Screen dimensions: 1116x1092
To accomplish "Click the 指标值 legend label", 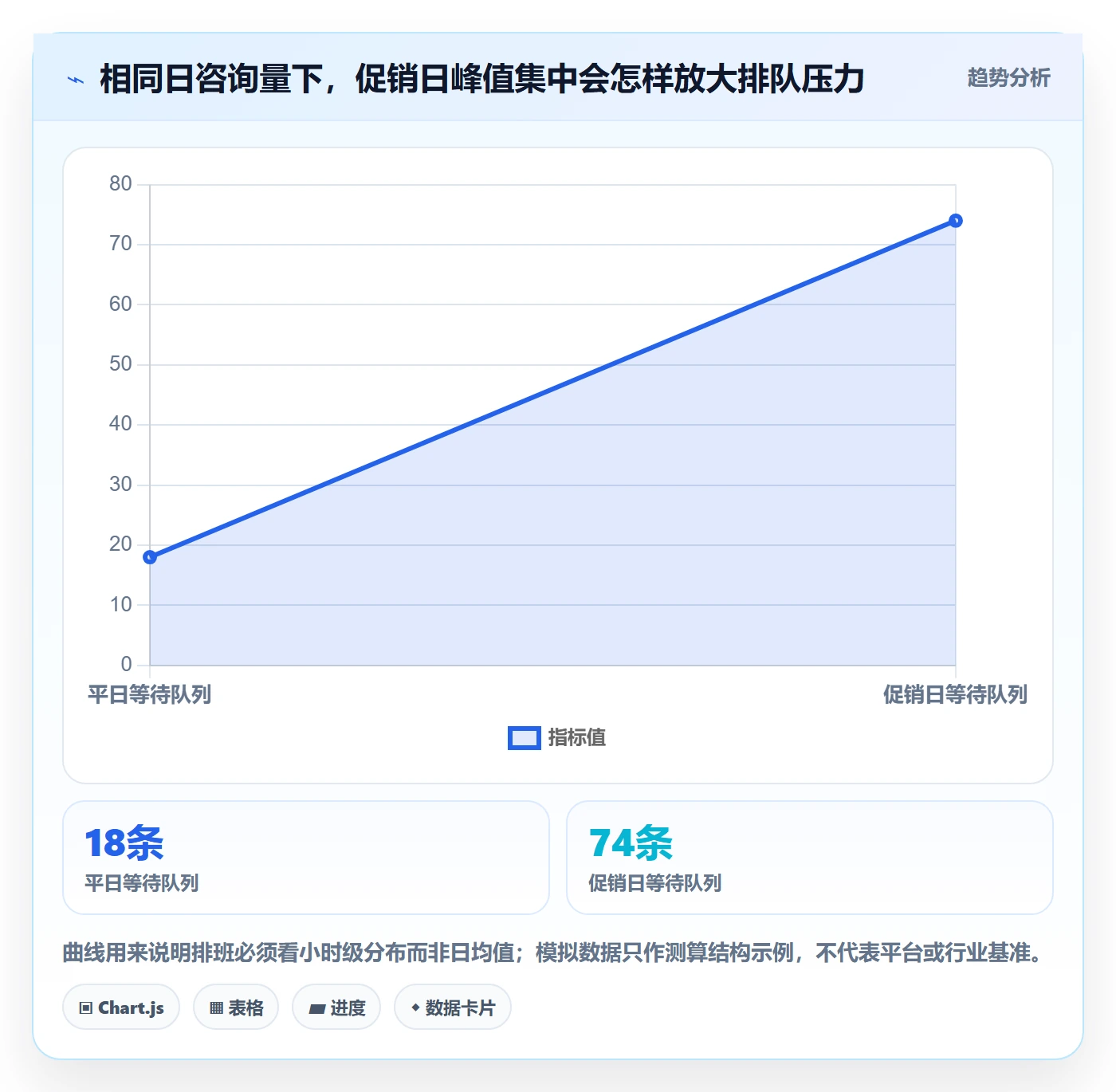I will [577, 738].
